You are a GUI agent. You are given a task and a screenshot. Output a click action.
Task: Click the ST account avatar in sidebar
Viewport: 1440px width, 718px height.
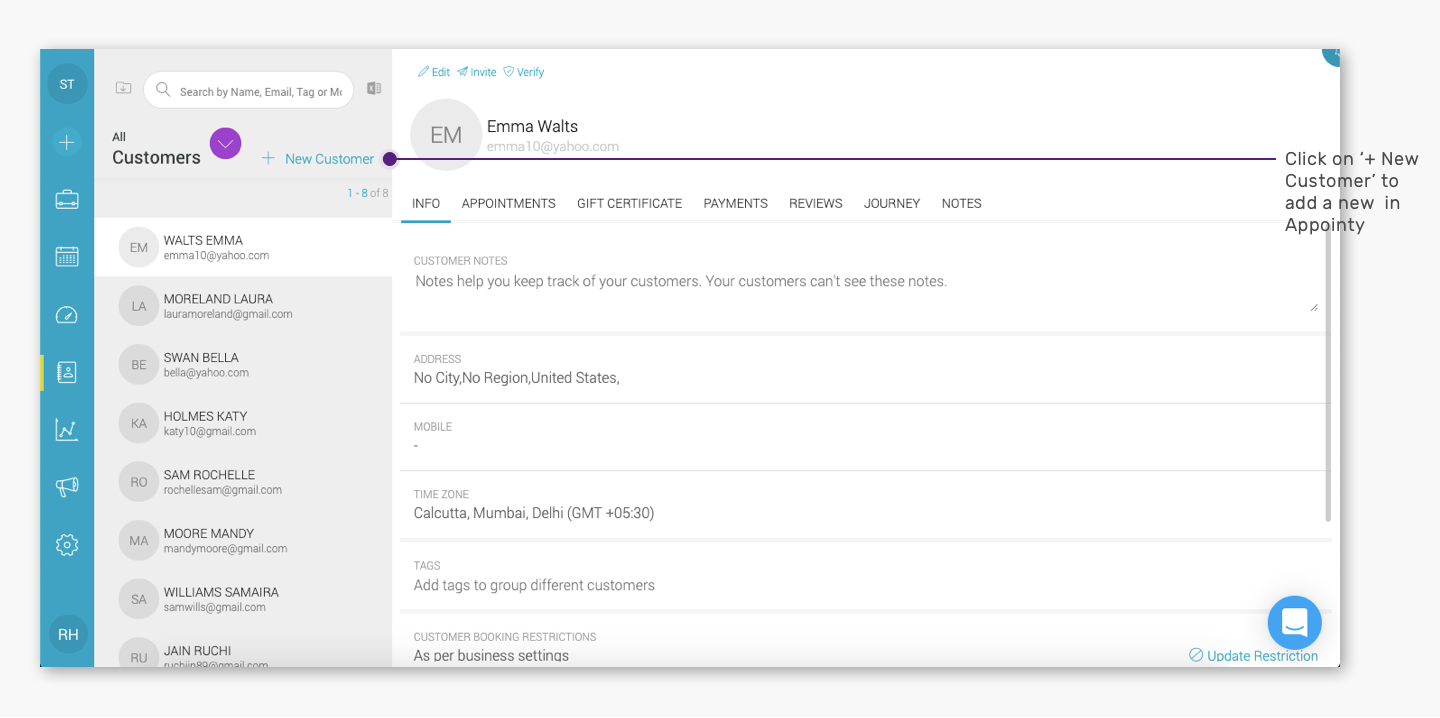point(67,84)
